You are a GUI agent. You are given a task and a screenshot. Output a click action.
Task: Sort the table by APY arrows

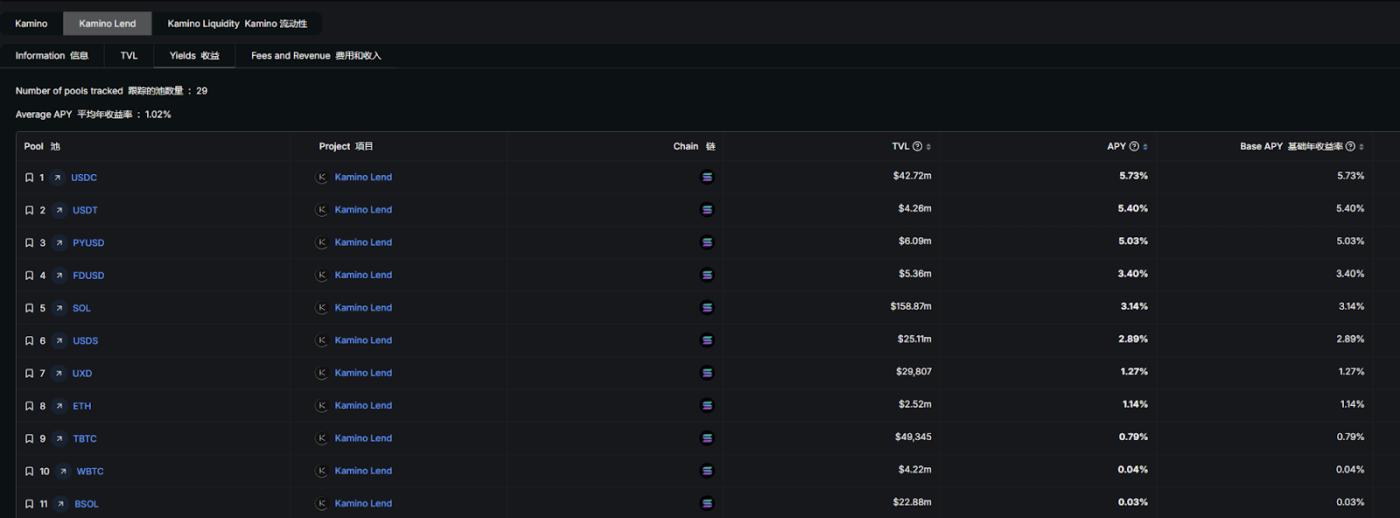1146,147
